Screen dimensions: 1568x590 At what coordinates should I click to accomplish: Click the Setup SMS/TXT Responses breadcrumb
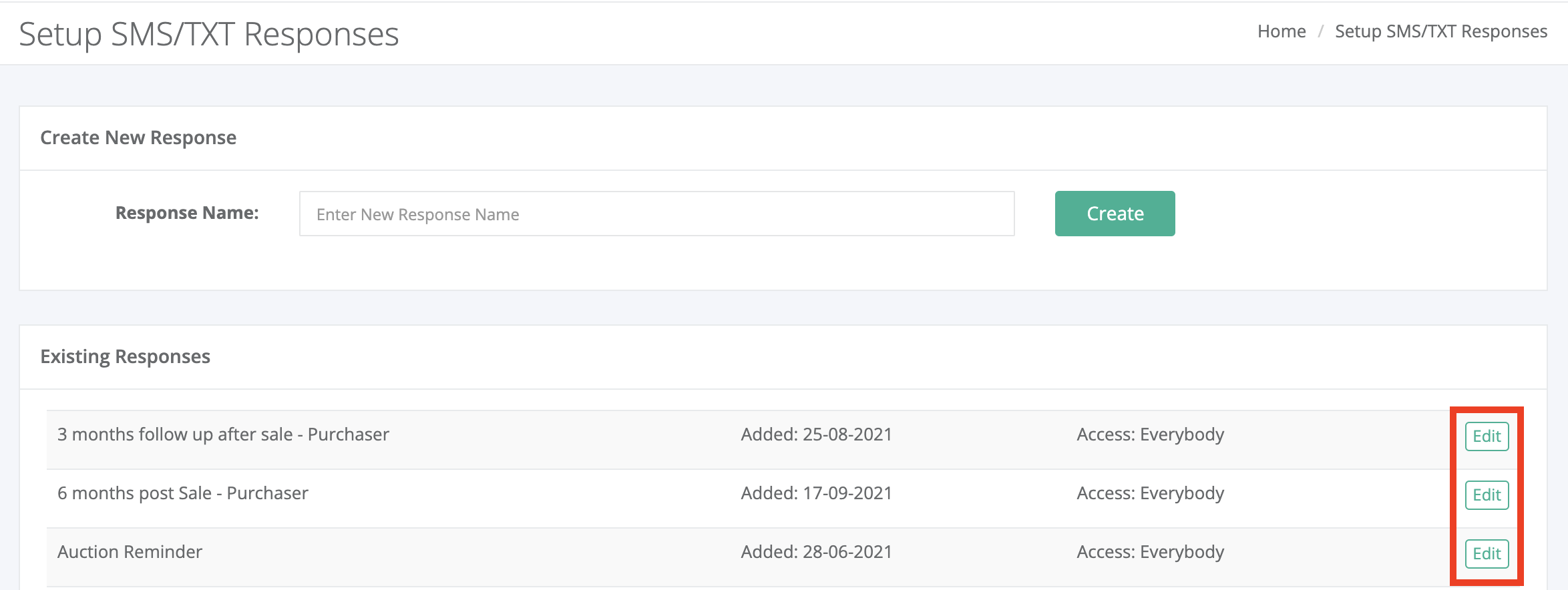1440,31
